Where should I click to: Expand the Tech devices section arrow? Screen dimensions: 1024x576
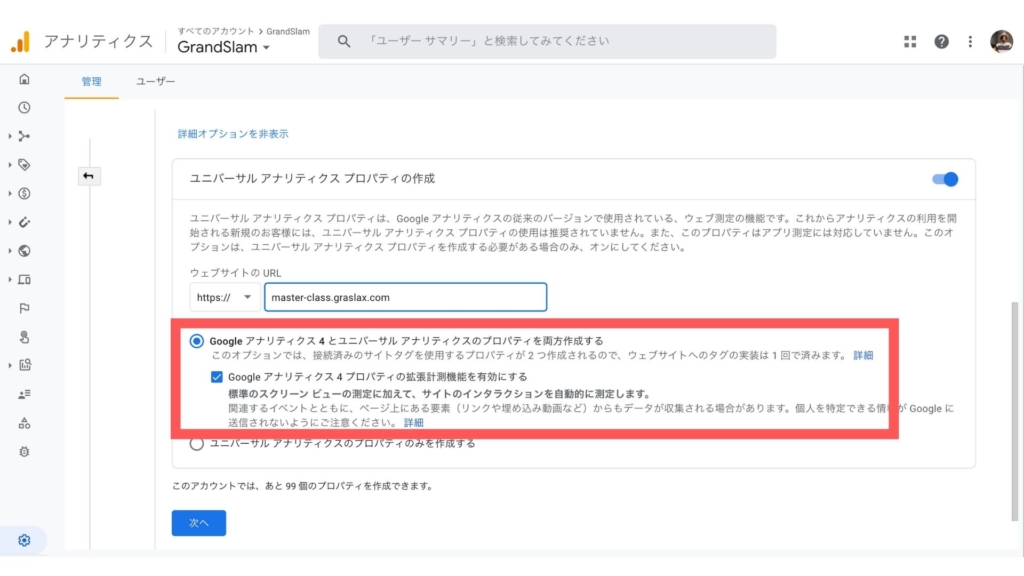pos(10,280)
